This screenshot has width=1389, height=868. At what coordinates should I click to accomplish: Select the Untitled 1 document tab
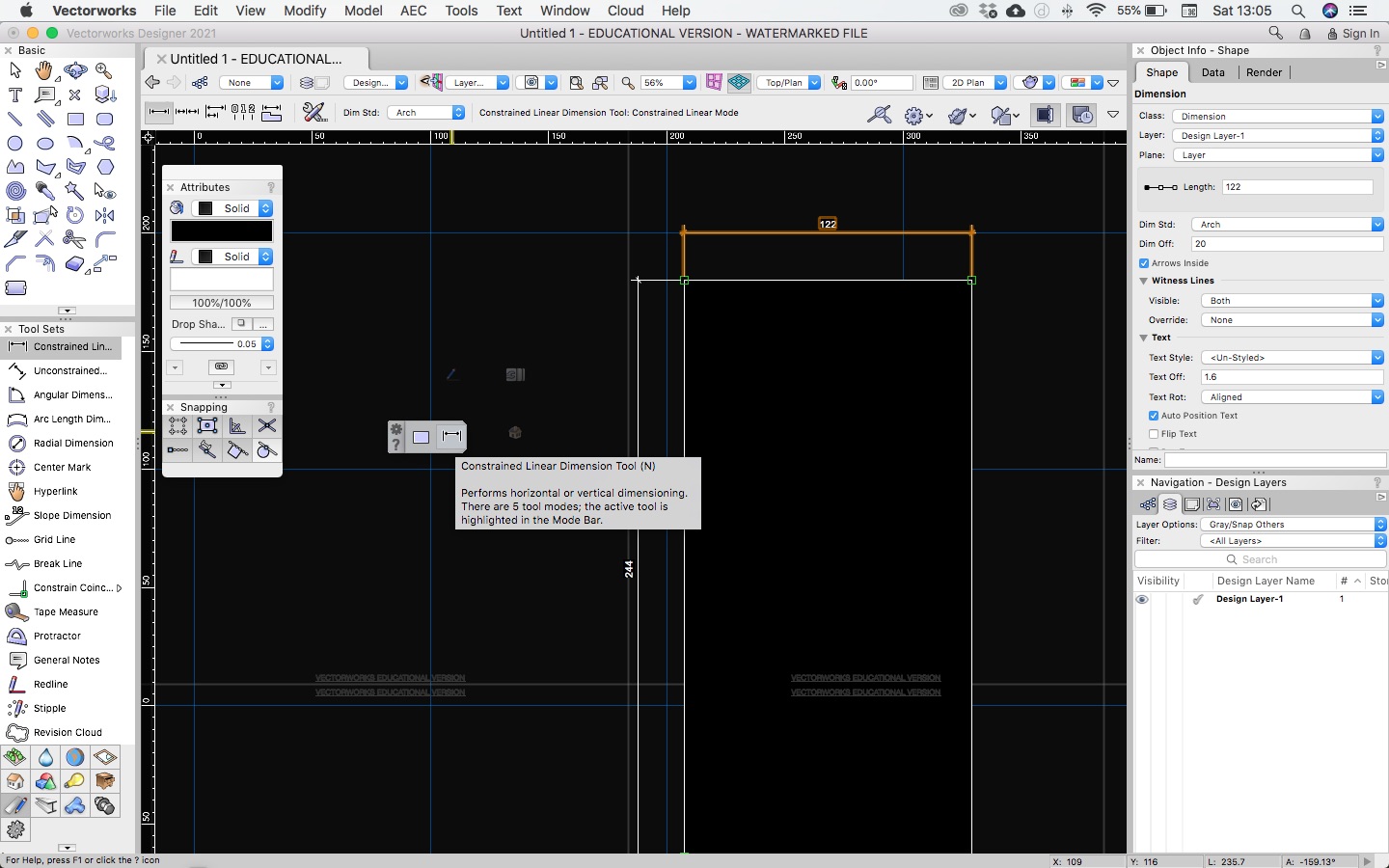[x=256, y=59]
